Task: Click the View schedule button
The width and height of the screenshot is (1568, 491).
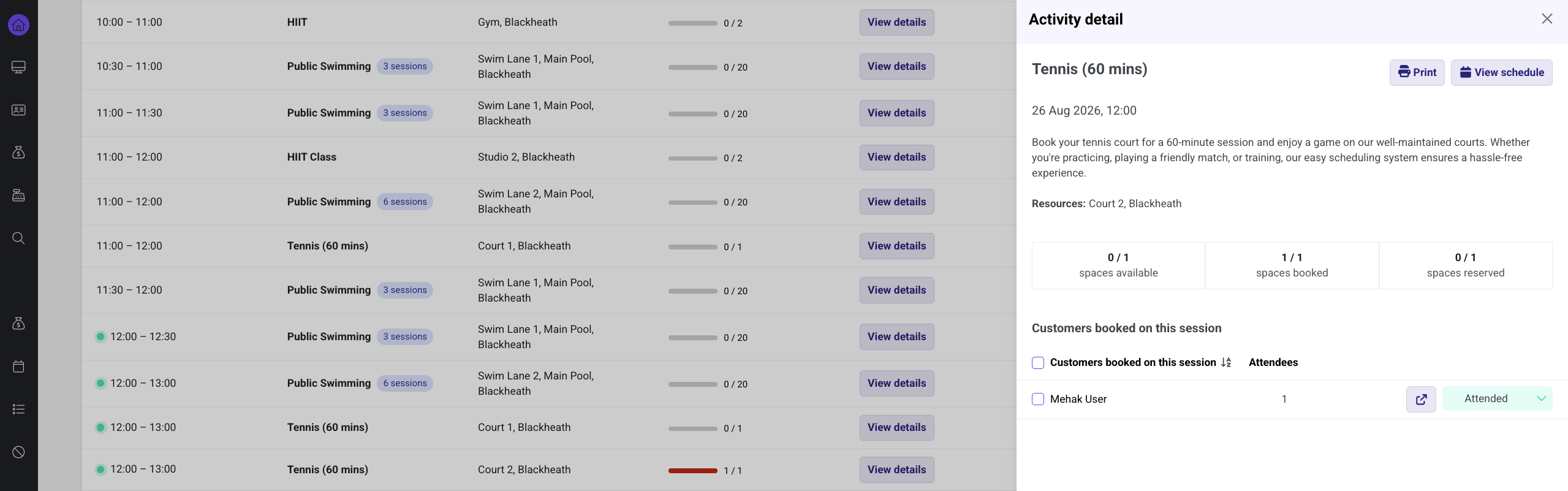Action: point(1501,72)
